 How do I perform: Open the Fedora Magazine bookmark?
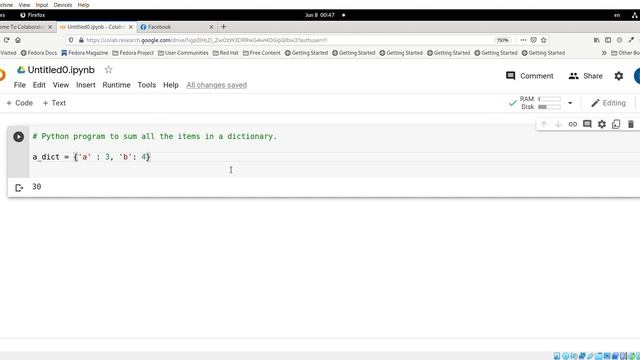(x=85, y=53)
